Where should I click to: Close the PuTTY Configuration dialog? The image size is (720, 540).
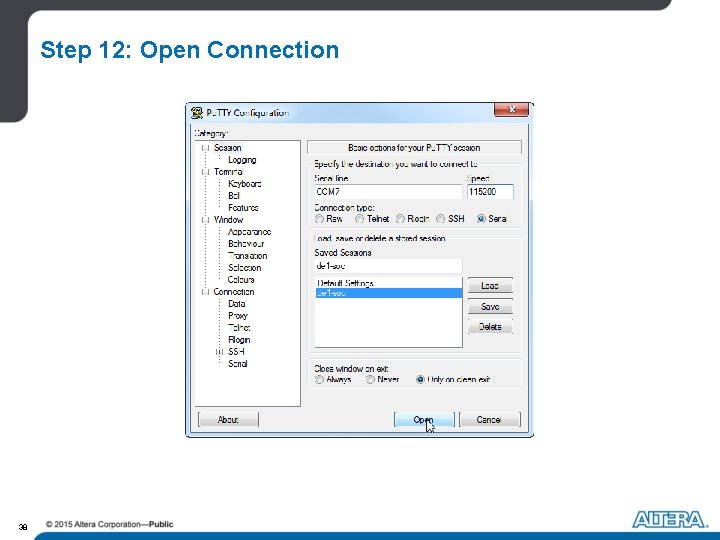point(512,109)
